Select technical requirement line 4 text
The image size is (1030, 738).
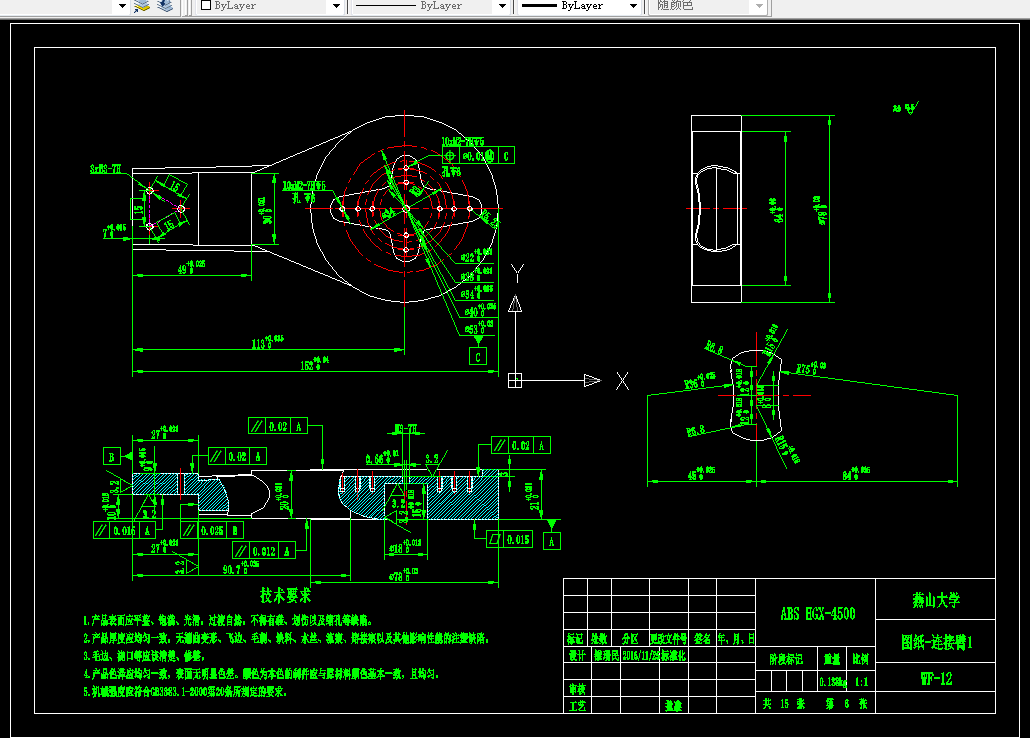[261, 674]
